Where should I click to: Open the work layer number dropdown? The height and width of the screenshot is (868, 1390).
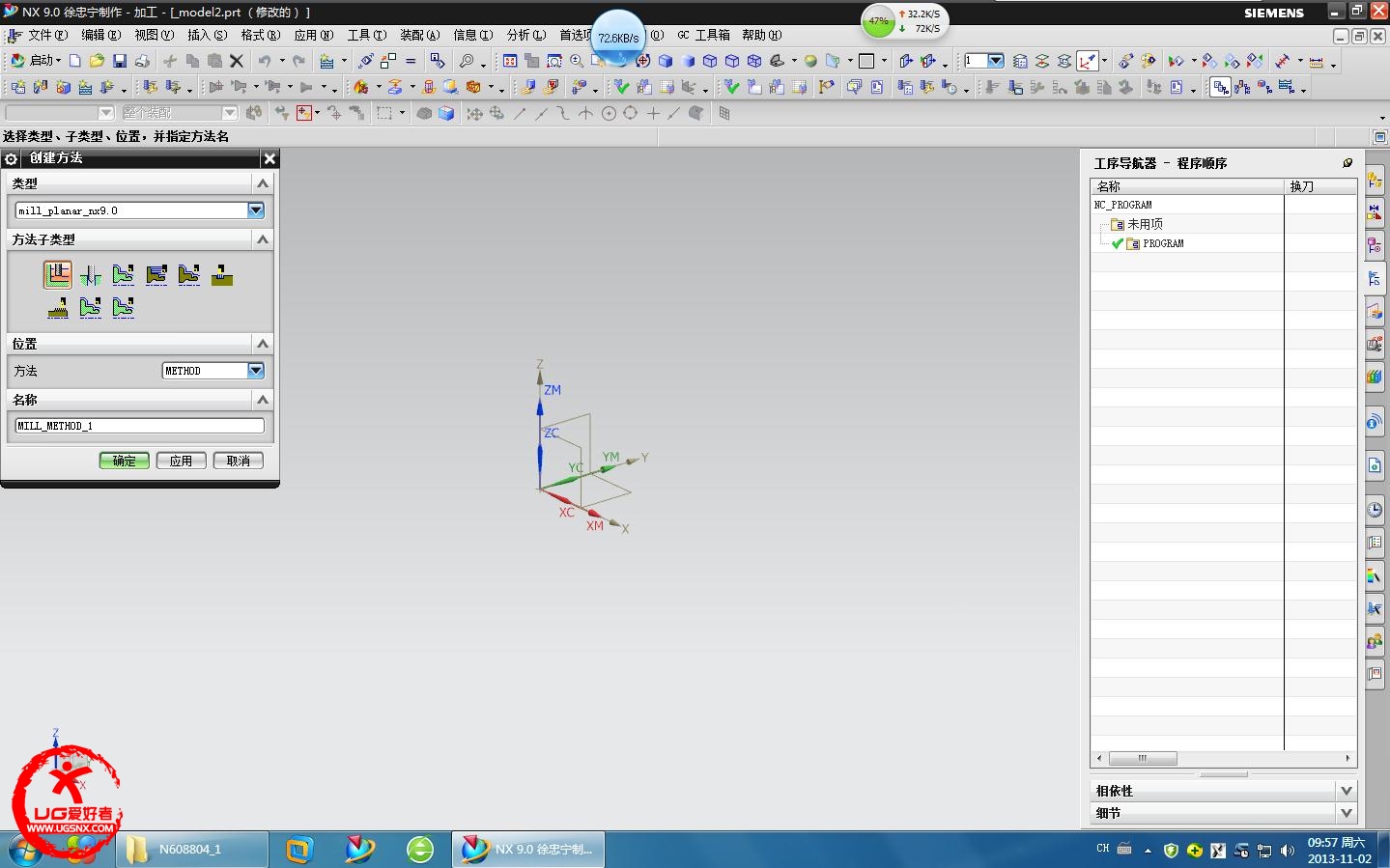996,61
